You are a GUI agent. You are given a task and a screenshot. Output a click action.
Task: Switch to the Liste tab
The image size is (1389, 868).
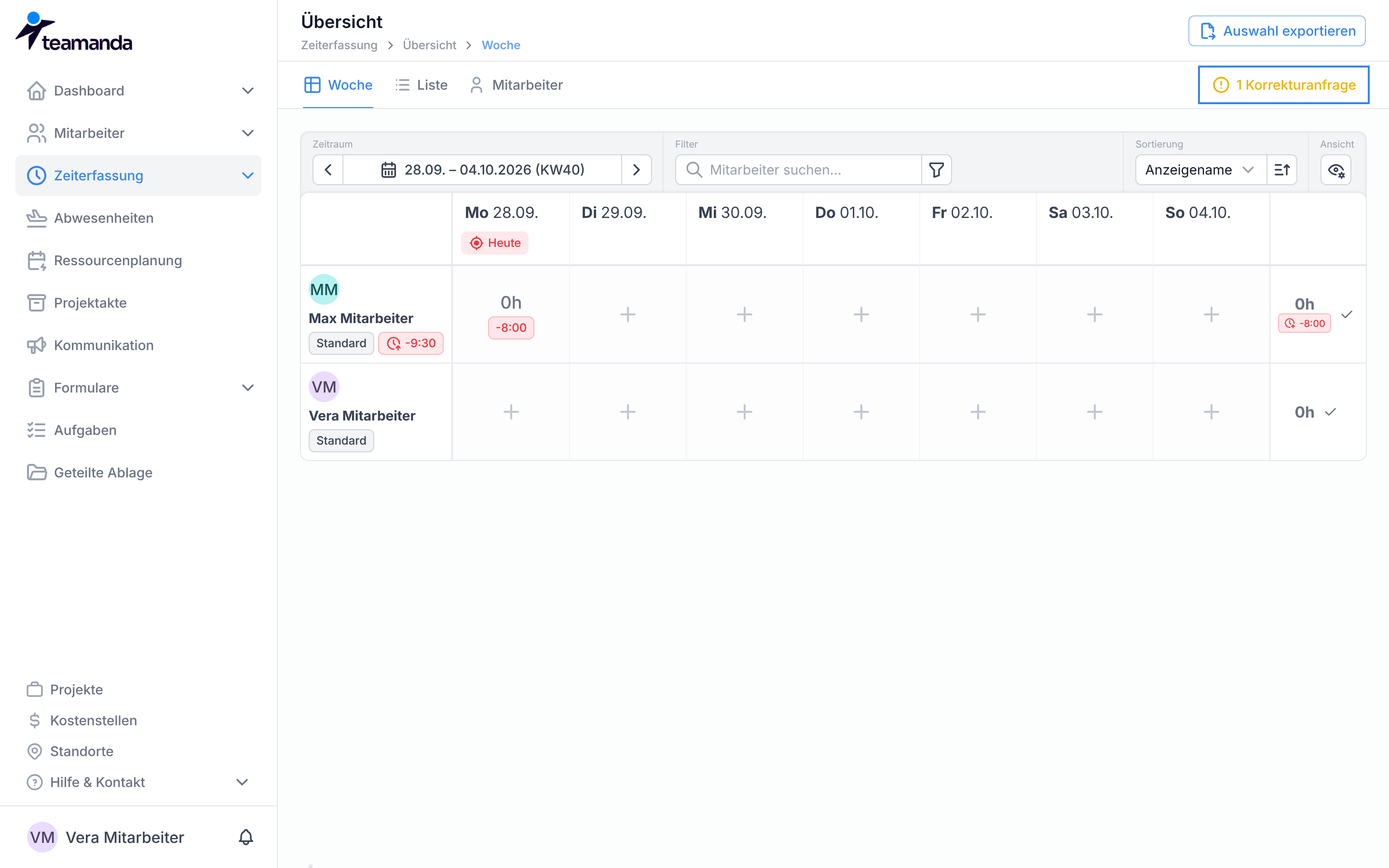(422, 85)
